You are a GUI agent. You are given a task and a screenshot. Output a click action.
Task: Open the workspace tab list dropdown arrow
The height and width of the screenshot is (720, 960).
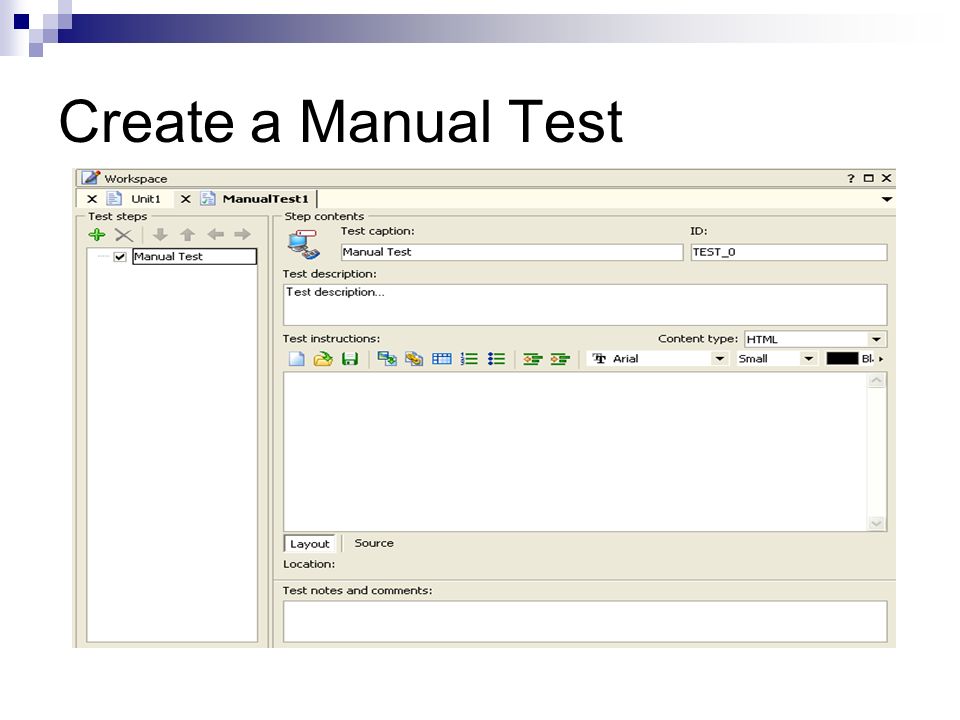pos(887,199)
